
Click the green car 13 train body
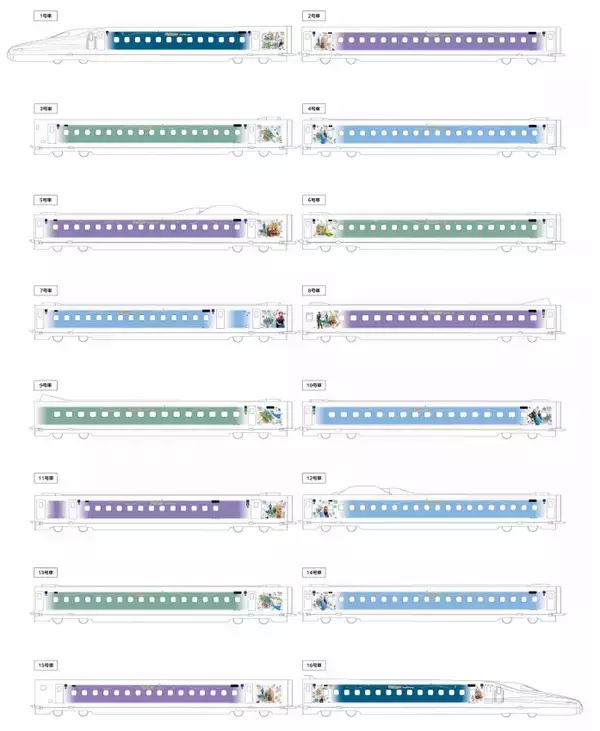pyautogui.click(x=150, y=601)
